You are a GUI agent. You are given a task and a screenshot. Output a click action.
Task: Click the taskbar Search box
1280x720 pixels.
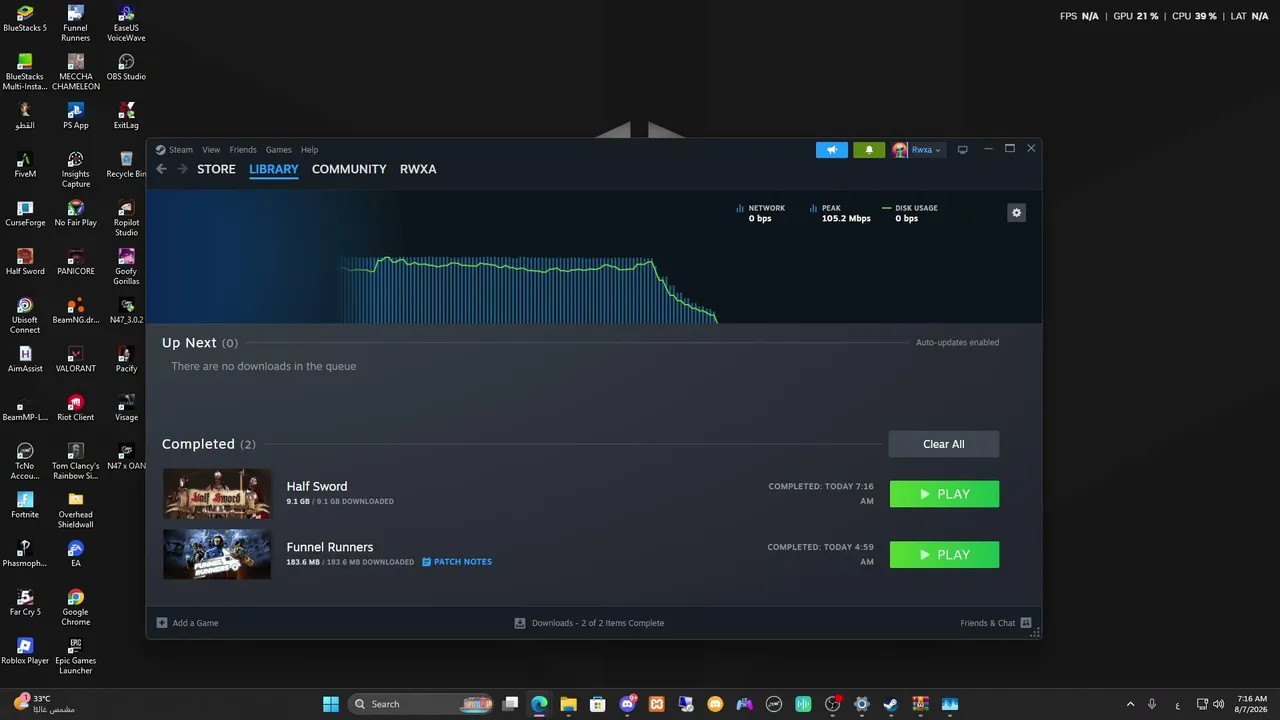click(x=421, y=704)
